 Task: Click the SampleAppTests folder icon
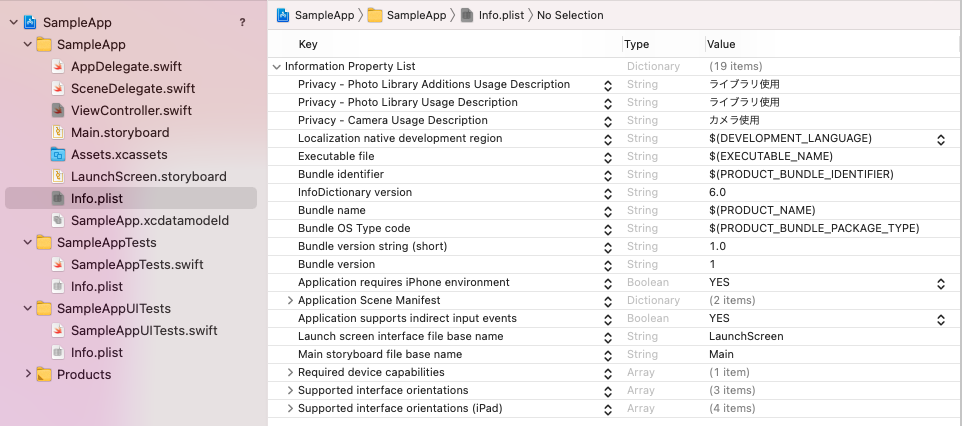click(x=44, y=243)
